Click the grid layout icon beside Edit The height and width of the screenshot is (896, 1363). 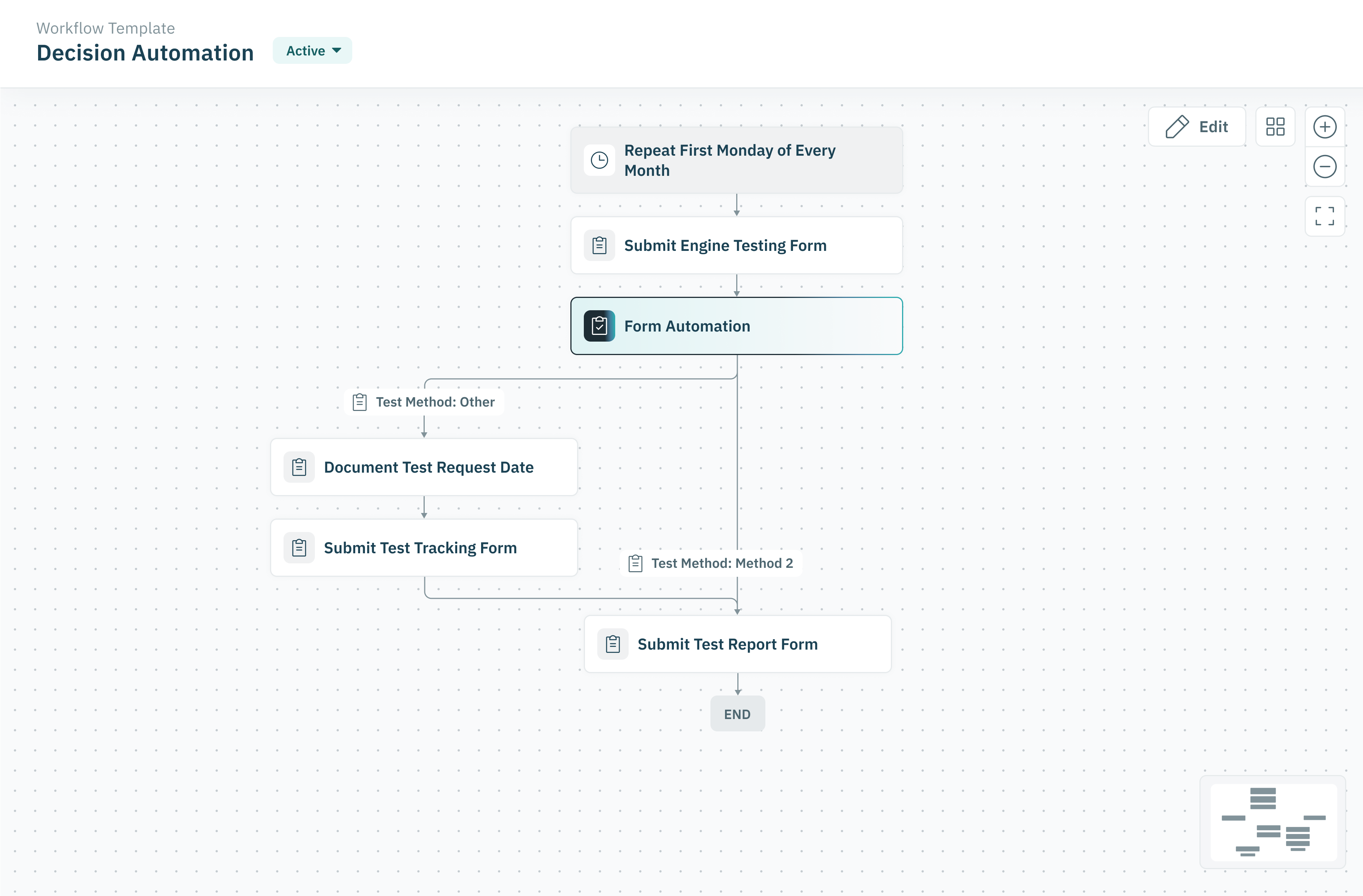[1275, 127]
